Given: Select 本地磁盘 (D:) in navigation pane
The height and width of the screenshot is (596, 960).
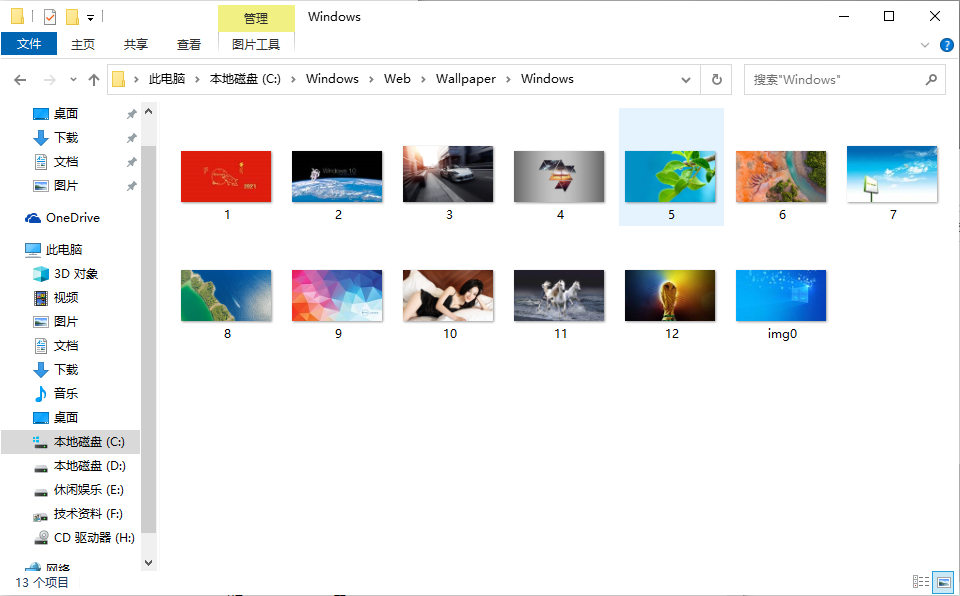Looking at the screenshot, I should 89,465.
